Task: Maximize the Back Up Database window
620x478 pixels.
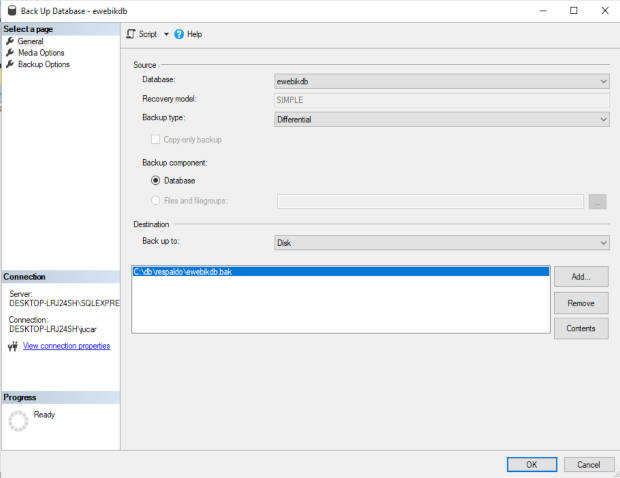Action: click(x=574, y=11)
